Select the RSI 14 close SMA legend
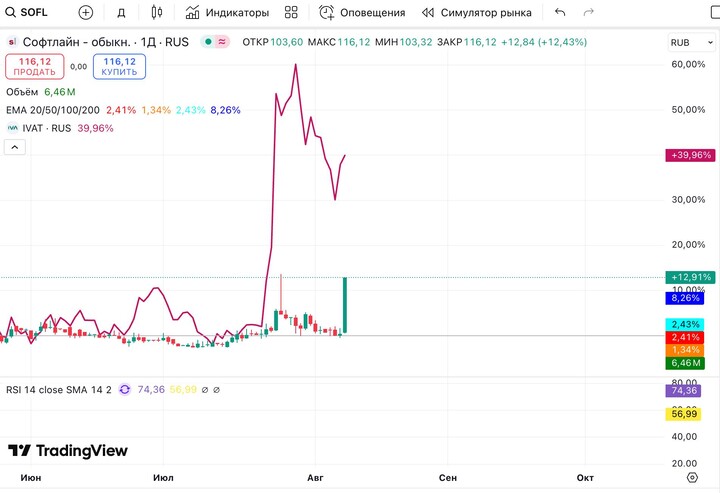Image resolution: width=720 pixels, height=493 pixels. point(59,390)
